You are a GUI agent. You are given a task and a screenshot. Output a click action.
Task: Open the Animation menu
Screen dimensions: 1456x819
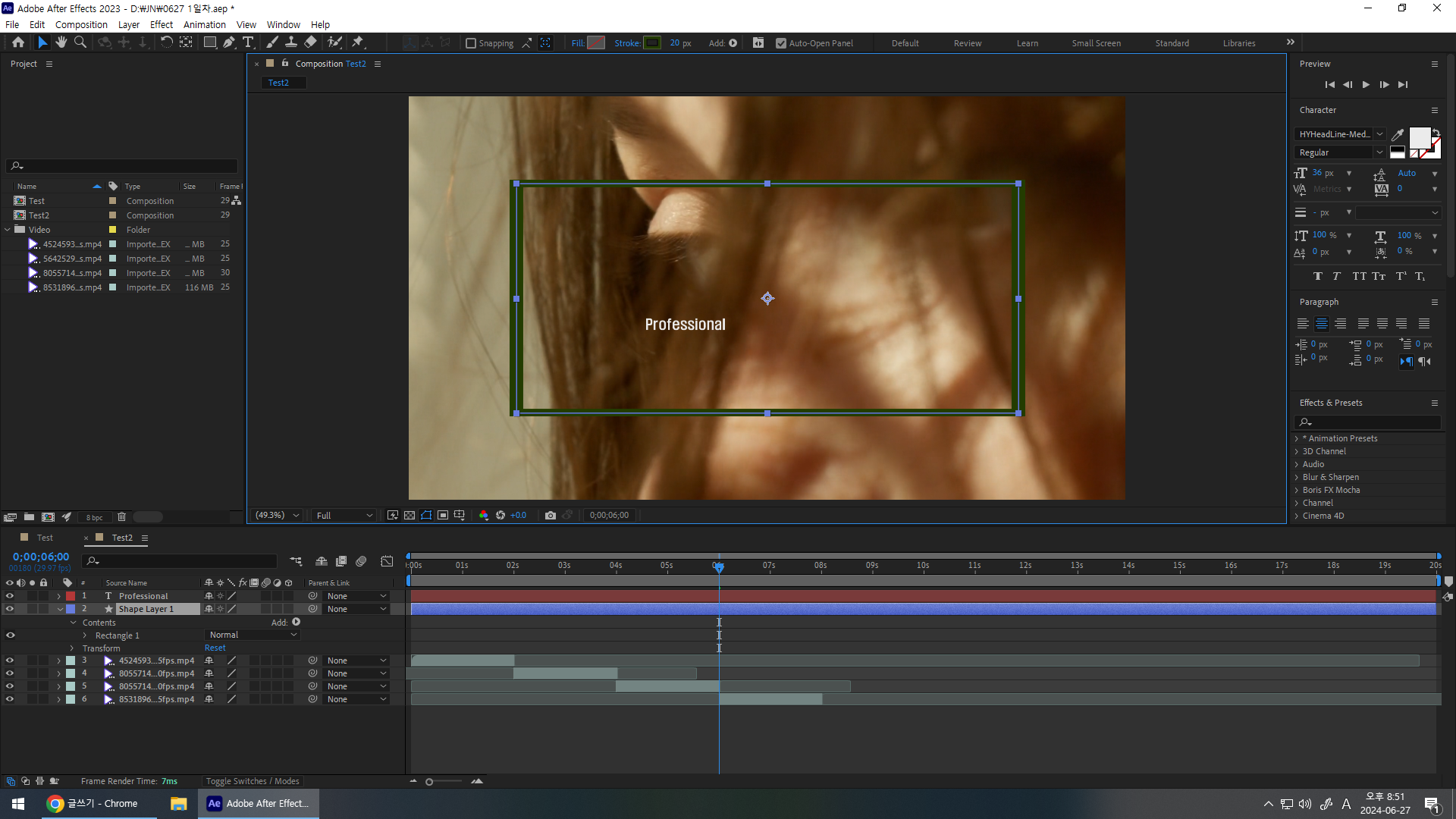pyautogui.click(x=204, y=24)
